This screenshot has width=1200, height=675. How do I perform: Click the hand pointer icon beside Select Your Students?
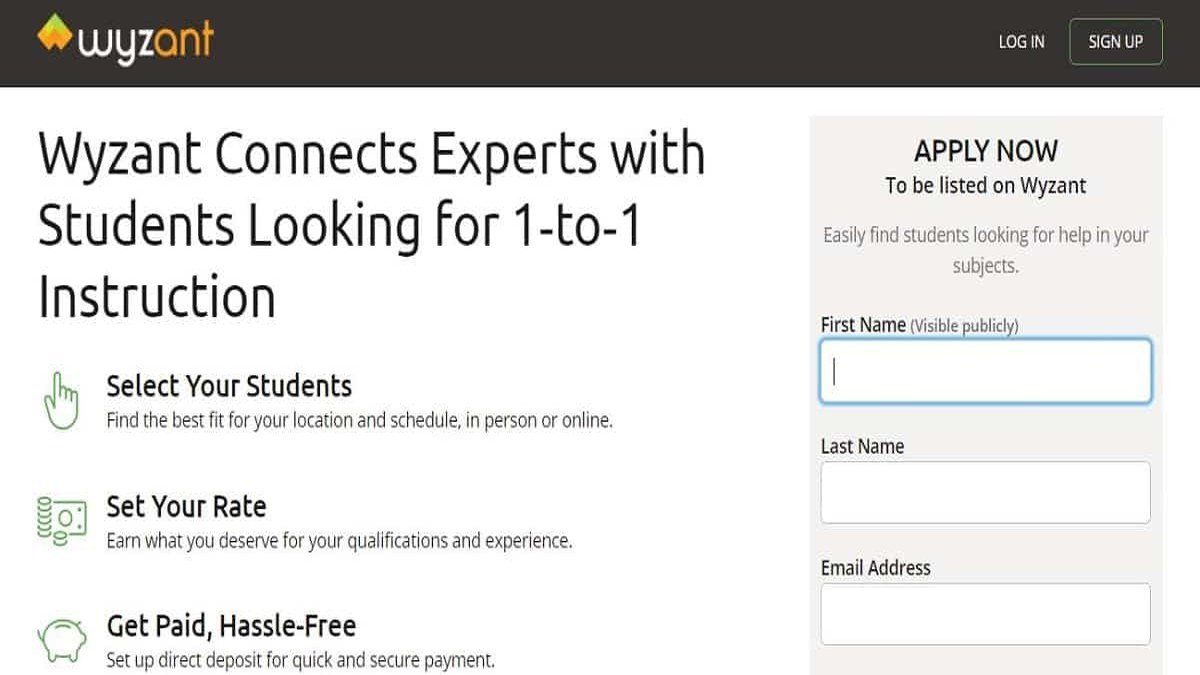click(x=60, y=400)
